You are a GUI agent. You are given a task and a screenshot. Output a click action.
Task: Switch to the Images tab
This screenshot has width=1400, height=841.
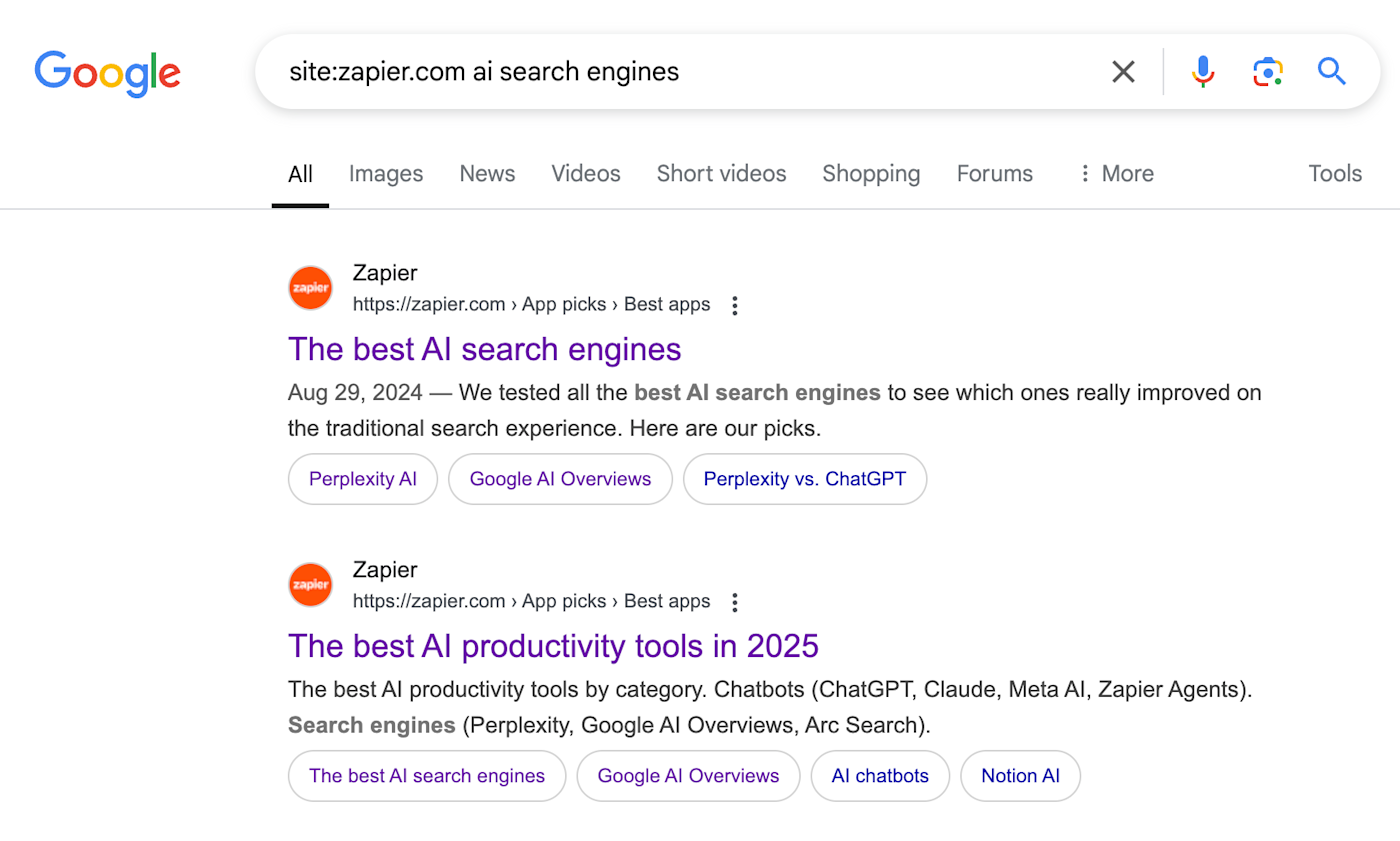(x=386, y=173)
